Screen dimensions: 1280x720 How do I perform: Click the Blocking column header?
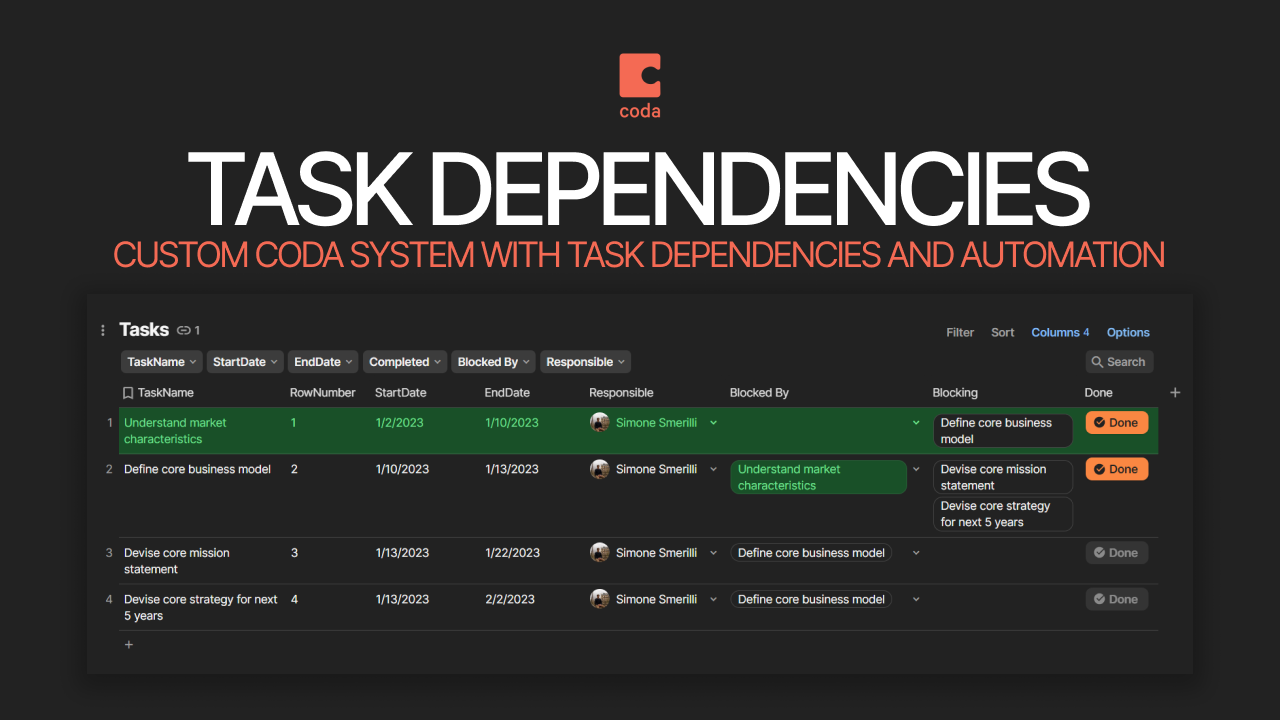955,393
